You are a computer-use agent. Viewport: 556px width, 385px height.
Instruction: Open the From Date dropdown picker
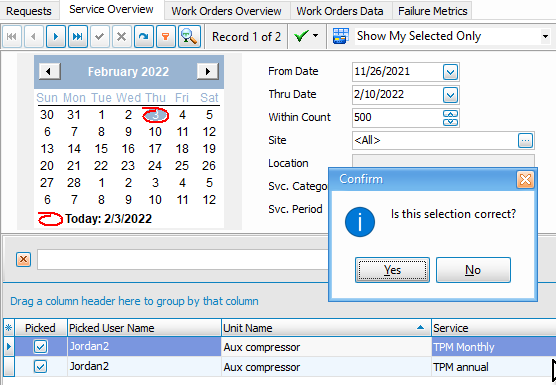coord(450,72)
